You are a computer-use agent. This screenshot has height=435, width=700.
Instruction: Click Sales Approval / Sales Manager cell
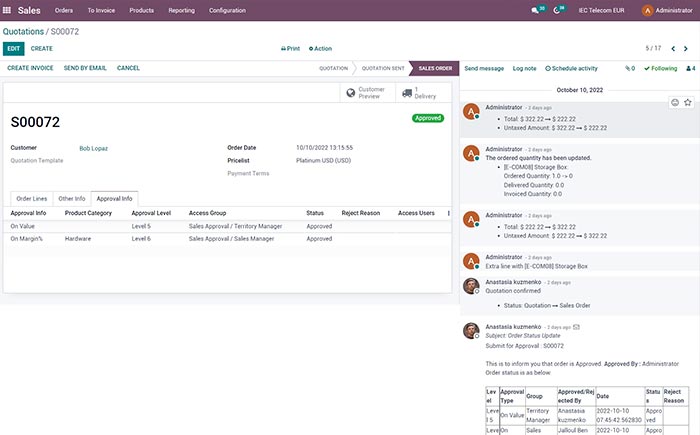[231, 238]
